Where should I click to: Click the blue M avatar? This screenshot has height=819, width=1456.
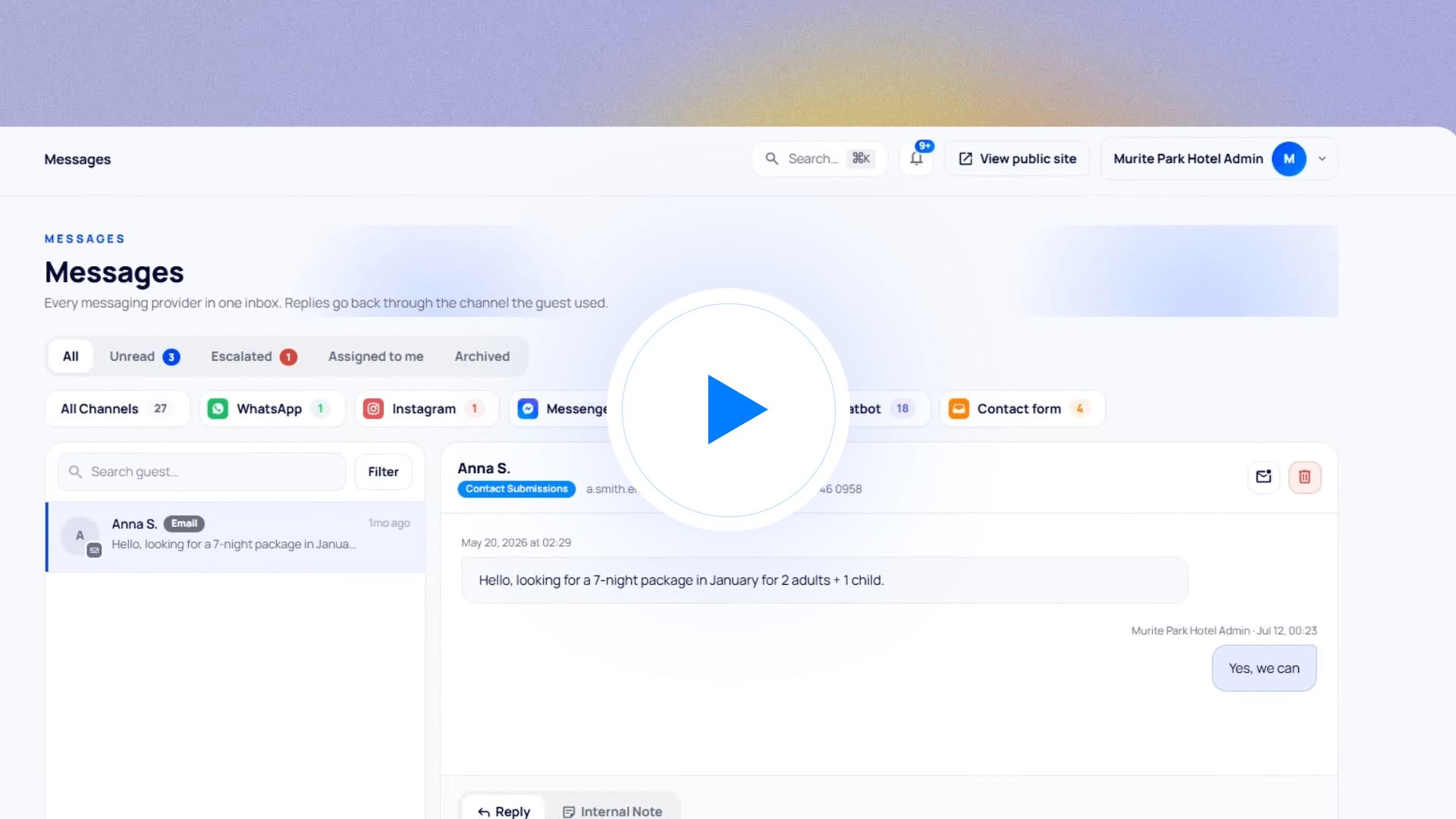click(x=1288, y=158)
